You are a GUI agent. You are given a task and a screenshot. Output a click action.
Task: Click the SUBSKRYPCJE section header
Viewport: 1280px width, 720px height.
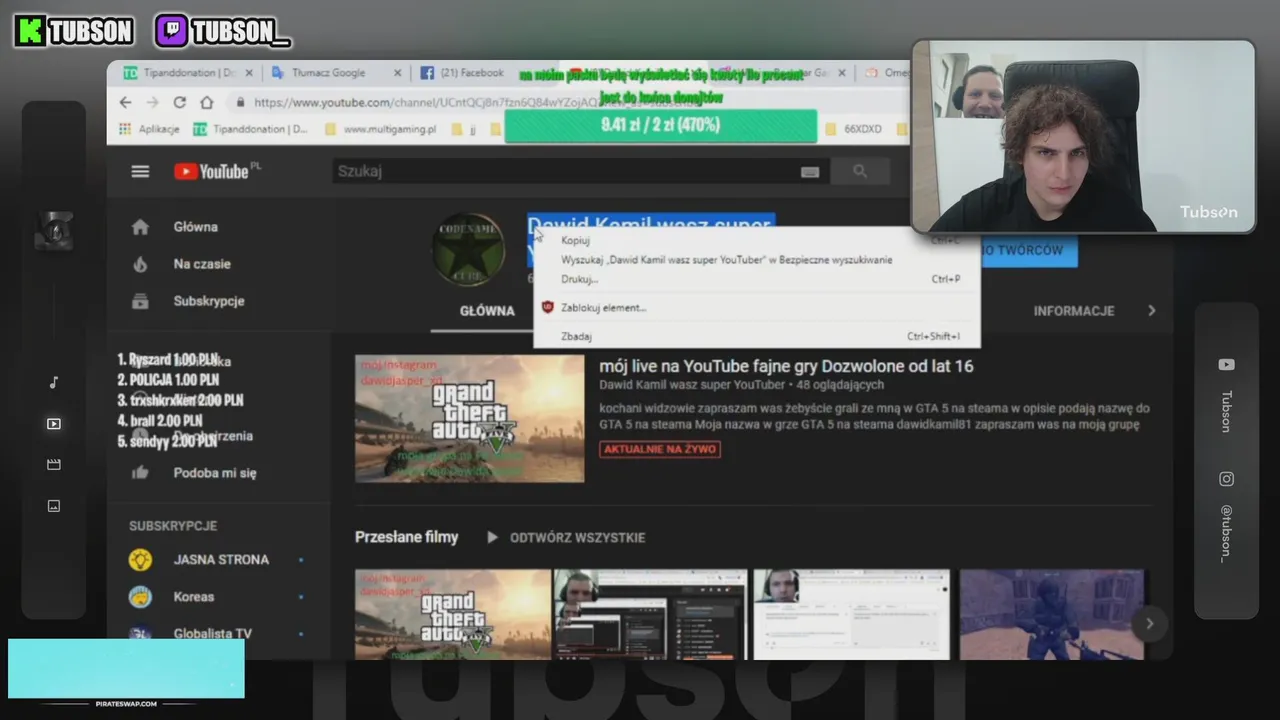tap(173, 526)
